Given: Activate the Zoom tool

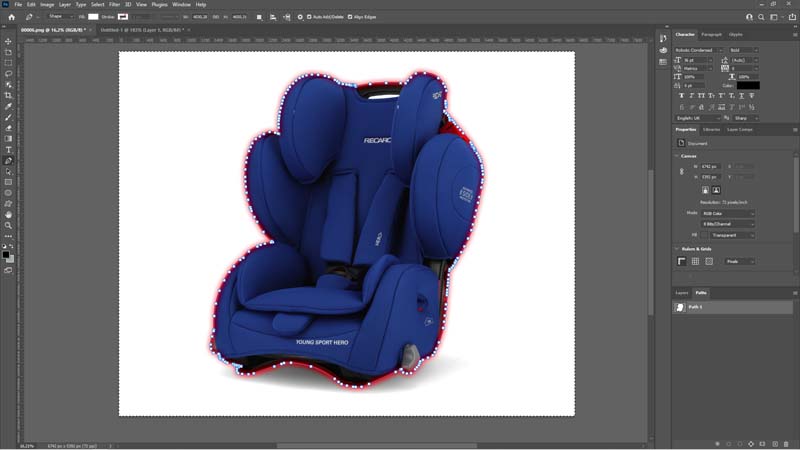Looking at the screenshot, I should tap(8, 225).
